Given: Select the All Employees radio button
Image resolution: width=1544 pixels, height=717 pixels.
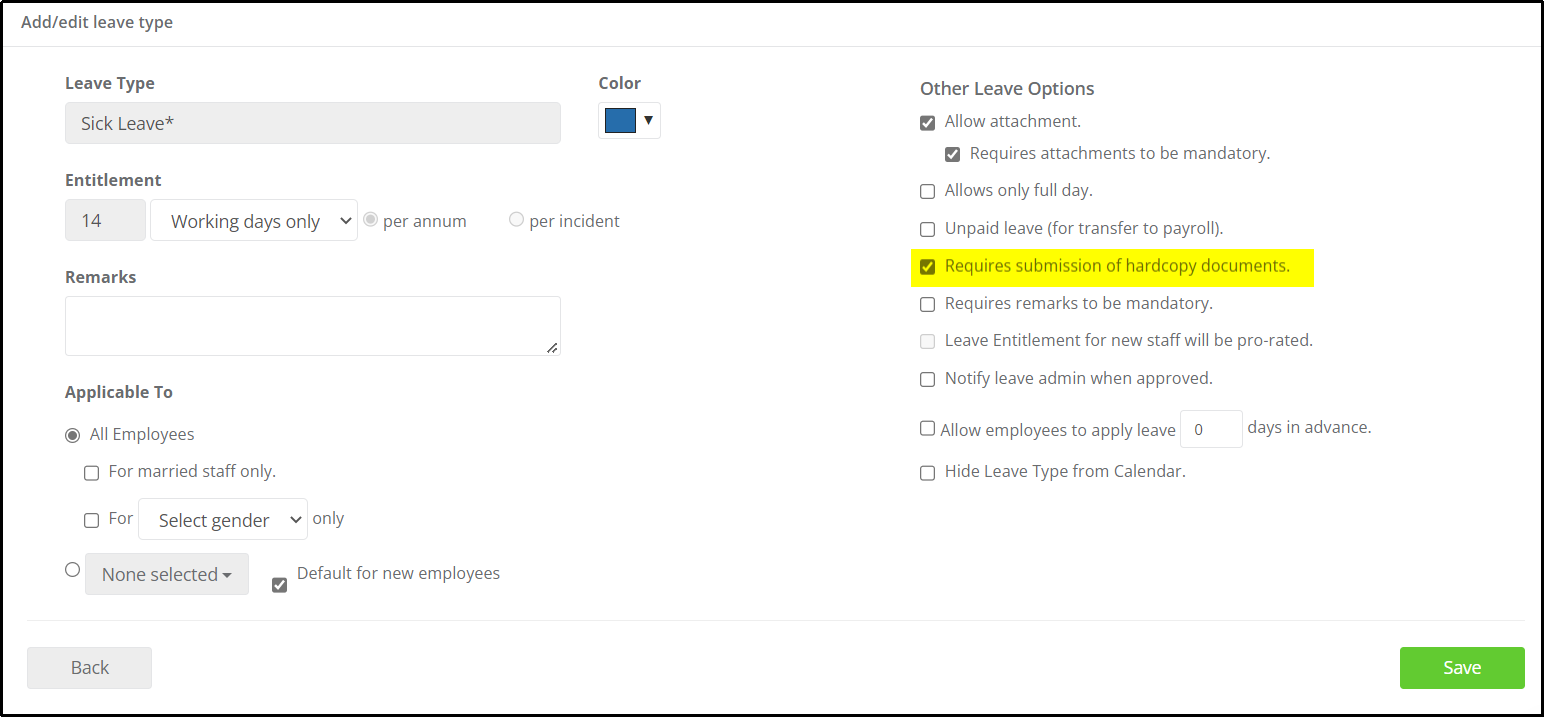Looking at the screenshot, I should click(x=72, y=436).
